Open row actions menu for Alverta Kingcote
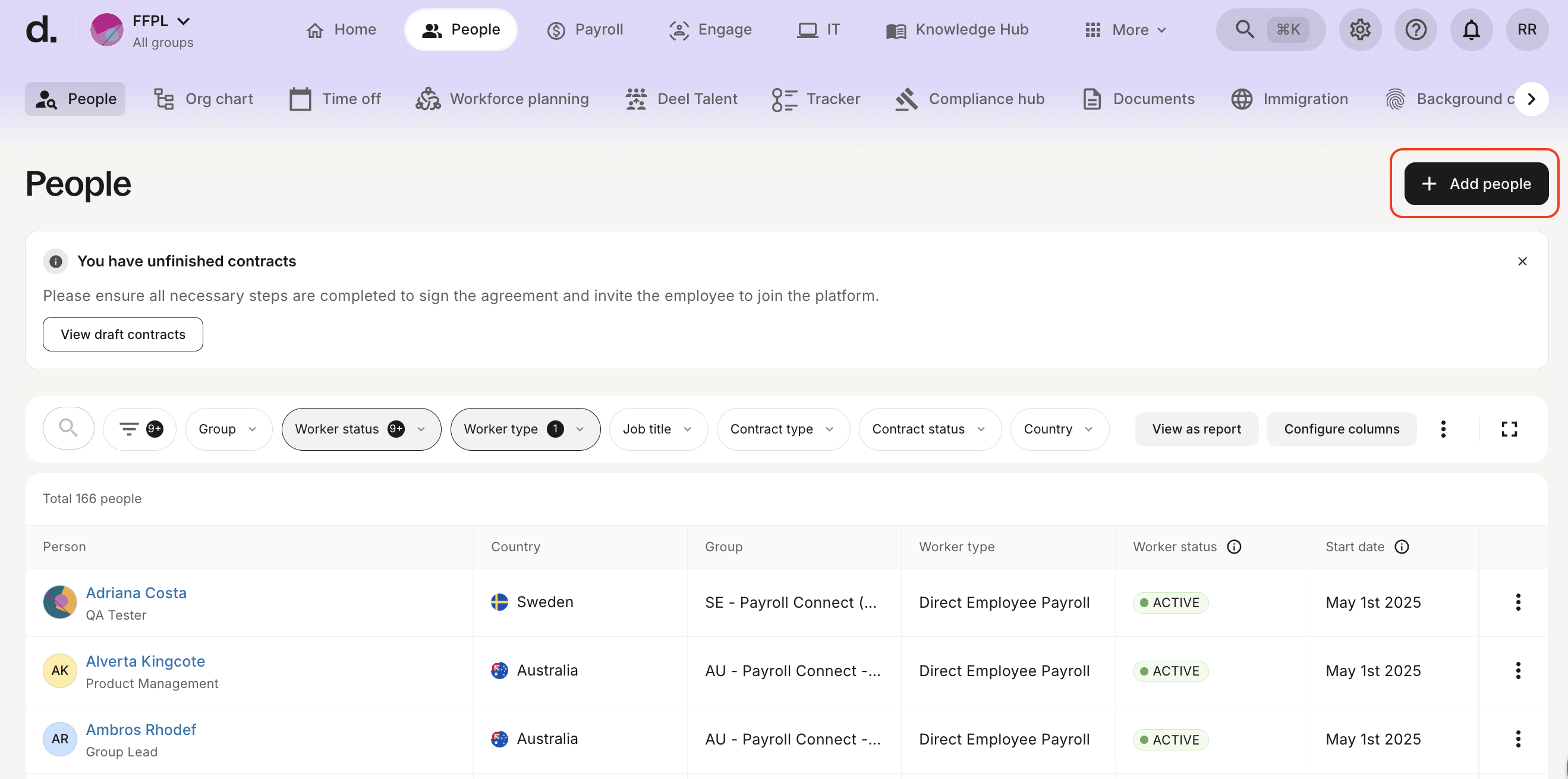This screenshot has height=779, width=1568. point(1518,670)
